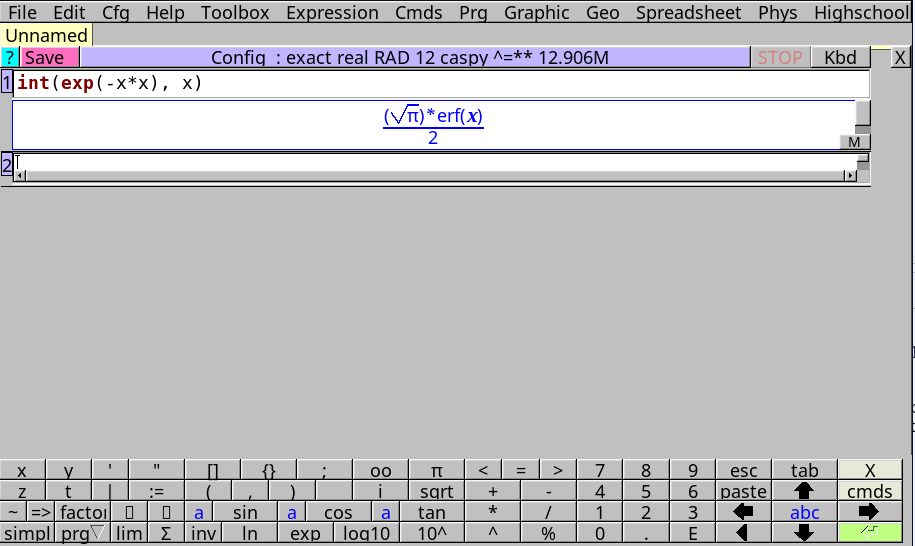Open the Edit menu

click(69, 12)
